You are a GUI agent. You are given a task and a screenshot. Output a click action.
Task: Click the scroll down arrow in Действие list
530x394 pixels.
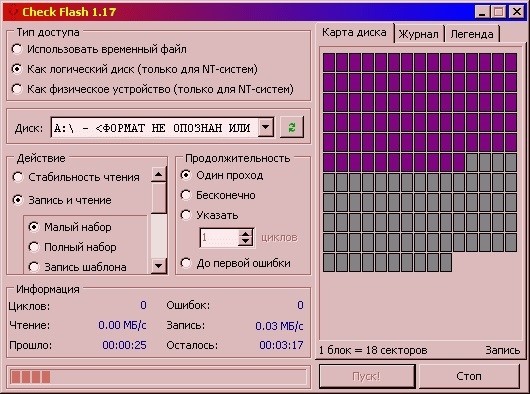(159, 266)
